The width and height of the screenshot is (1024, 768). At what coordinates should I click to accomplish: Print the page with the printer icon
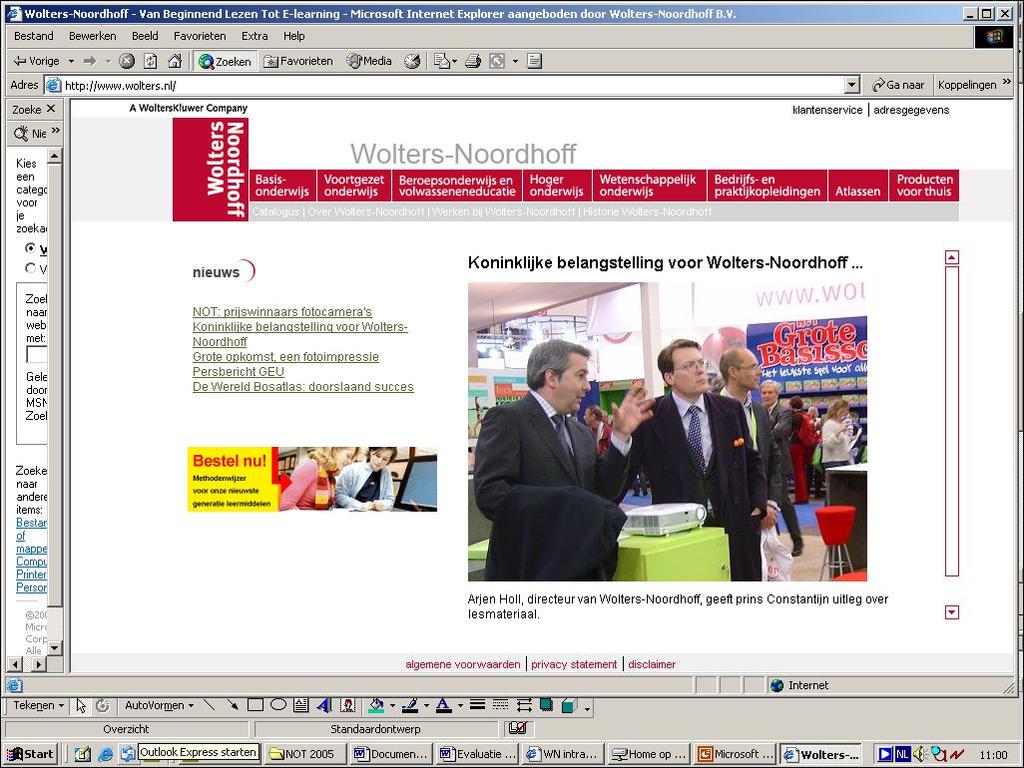pos(473,61)
